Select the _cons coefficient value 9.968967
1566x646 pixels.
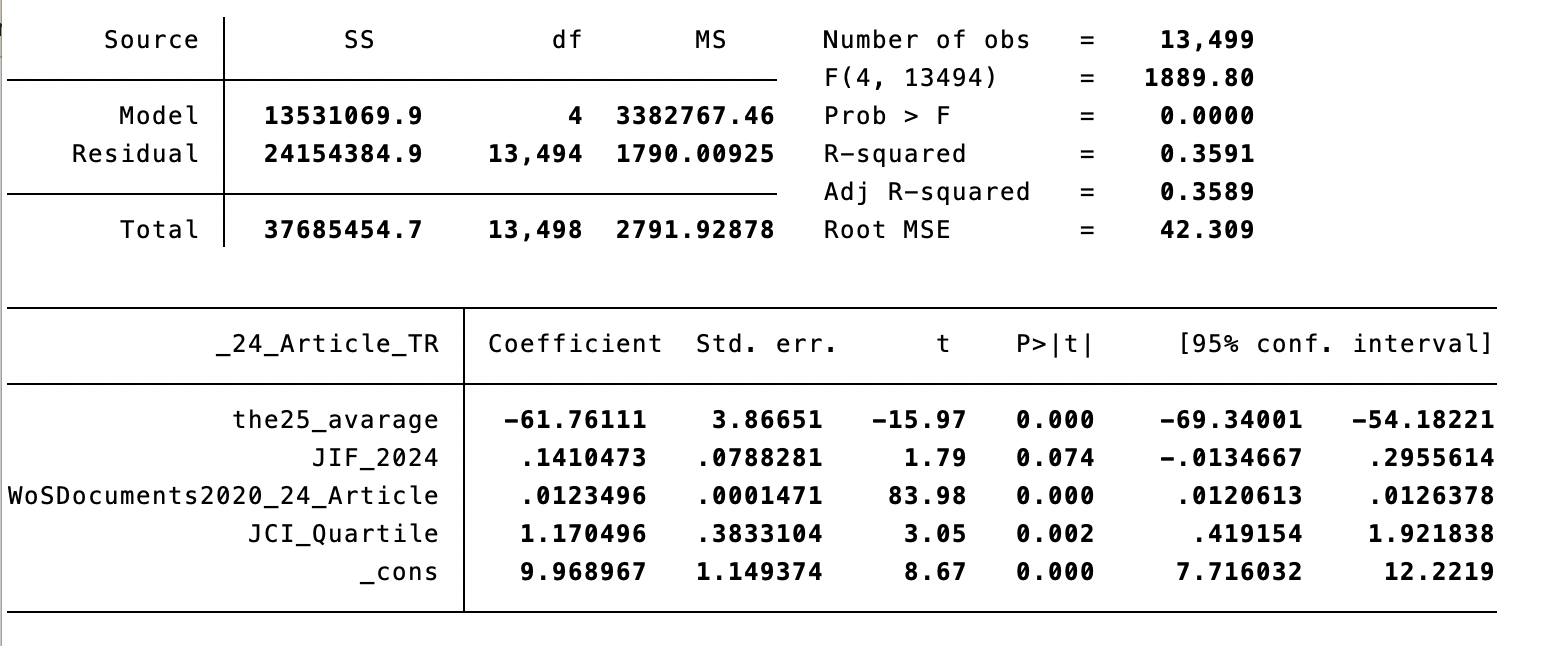(583, 572)
